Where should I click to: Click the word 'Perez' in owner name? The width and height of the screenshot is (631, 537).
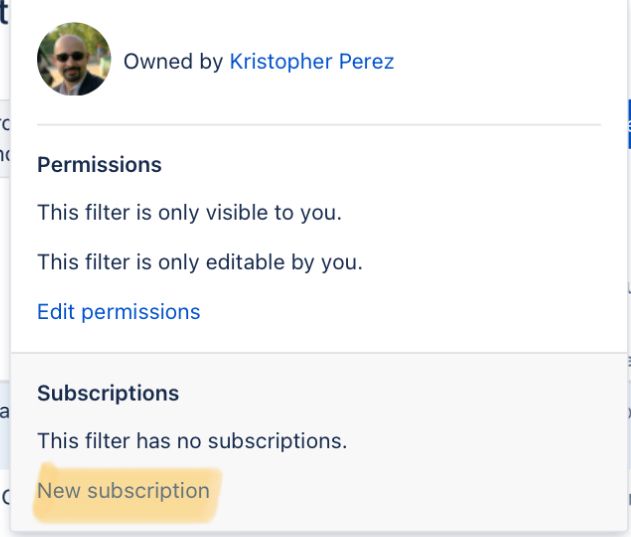[366, 62]
